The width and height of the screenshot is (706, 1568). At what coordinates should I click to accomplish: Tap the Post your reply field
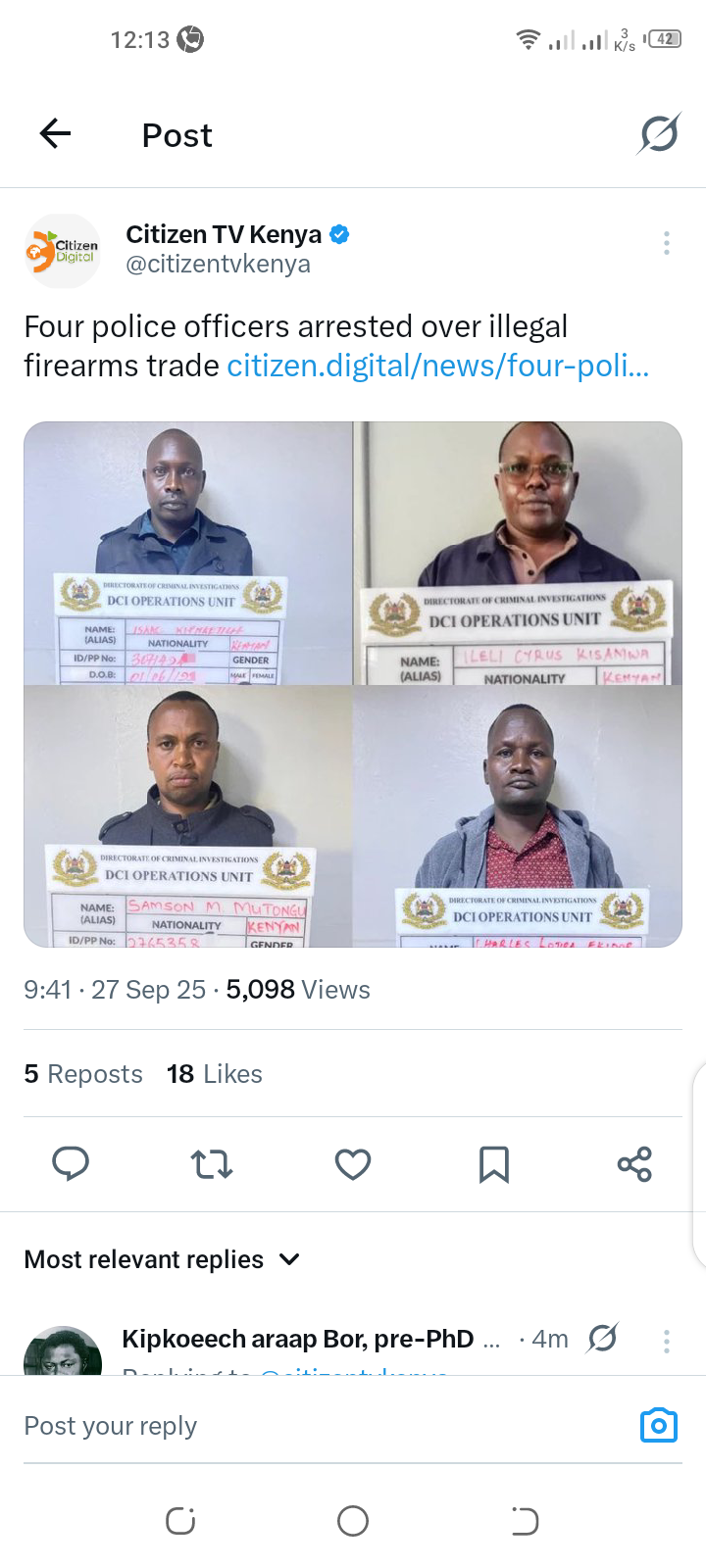tap(324, 1426)
